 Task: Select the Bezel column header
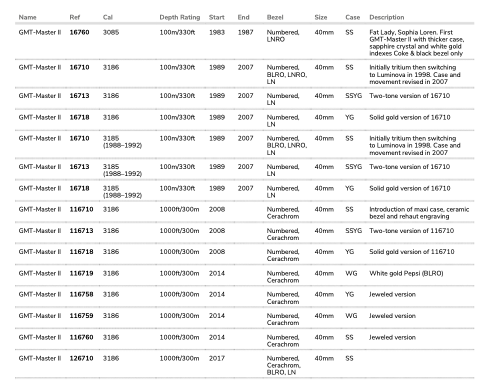click(x=275, y=17)
